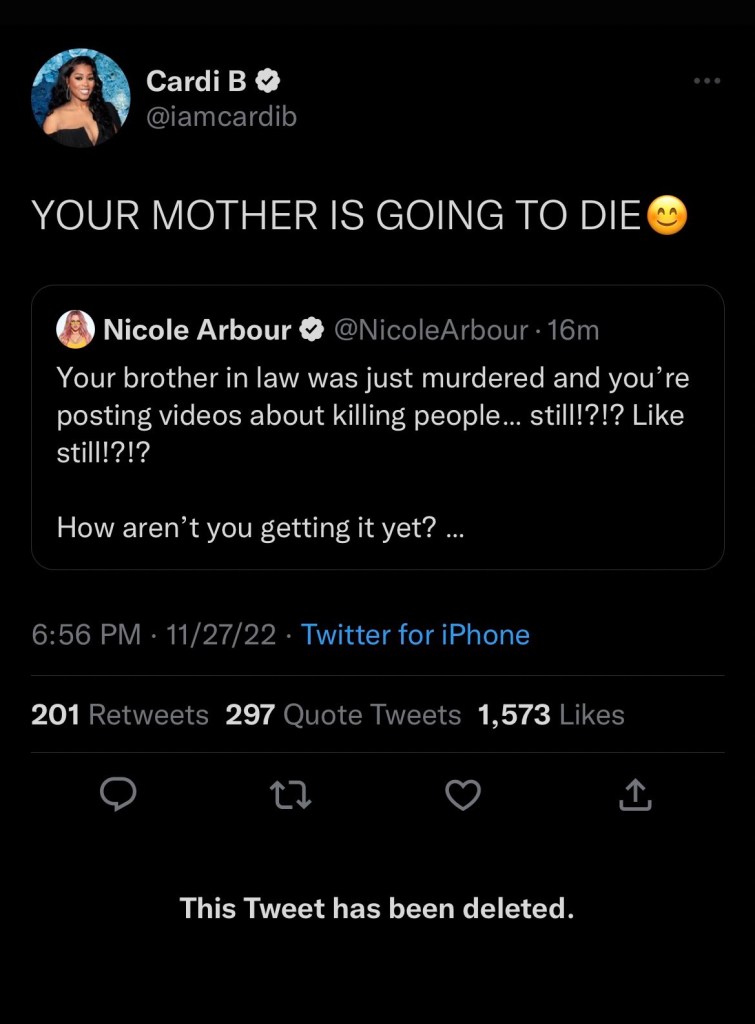The height and width of the screenshot is (1024, 755).
Task: Open the three-dot more options menu
Action: (x=706, y=81)
